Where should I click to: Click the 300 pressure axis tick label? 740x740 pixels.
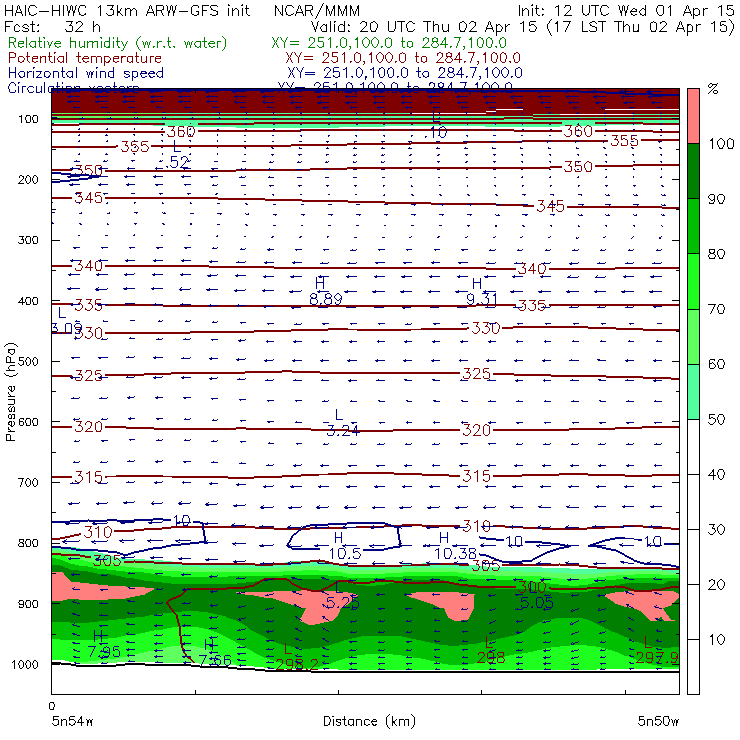[x=28, y=240]
